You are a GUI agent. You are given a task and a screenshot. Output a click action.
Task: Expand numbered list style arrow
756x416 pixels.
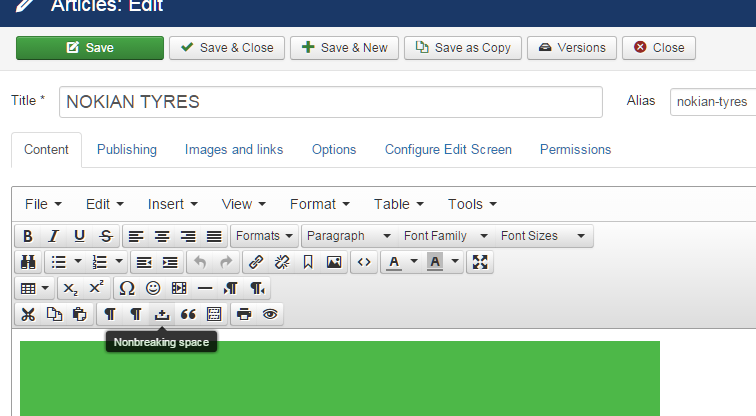pos(119,262)
